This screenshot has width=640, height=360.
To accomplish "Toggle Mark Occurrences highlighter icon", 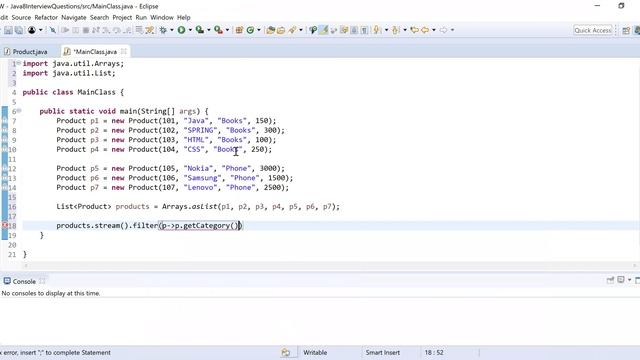I will pos(323,30).
